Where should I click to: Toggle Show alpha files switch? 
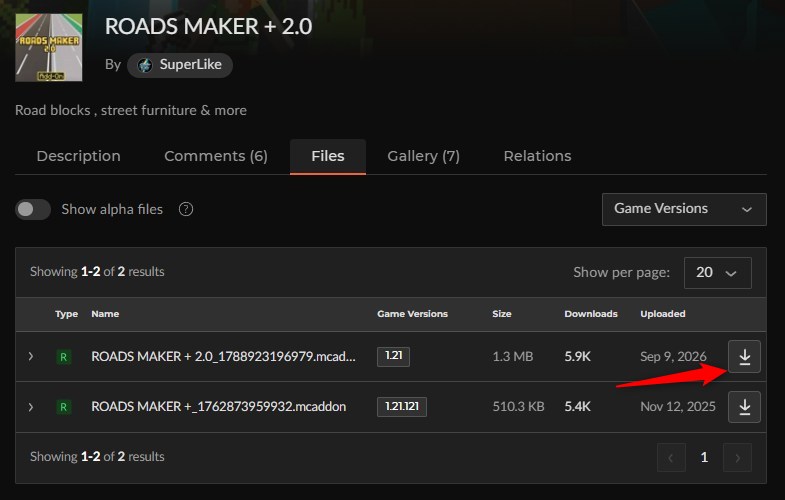[33, 209]
